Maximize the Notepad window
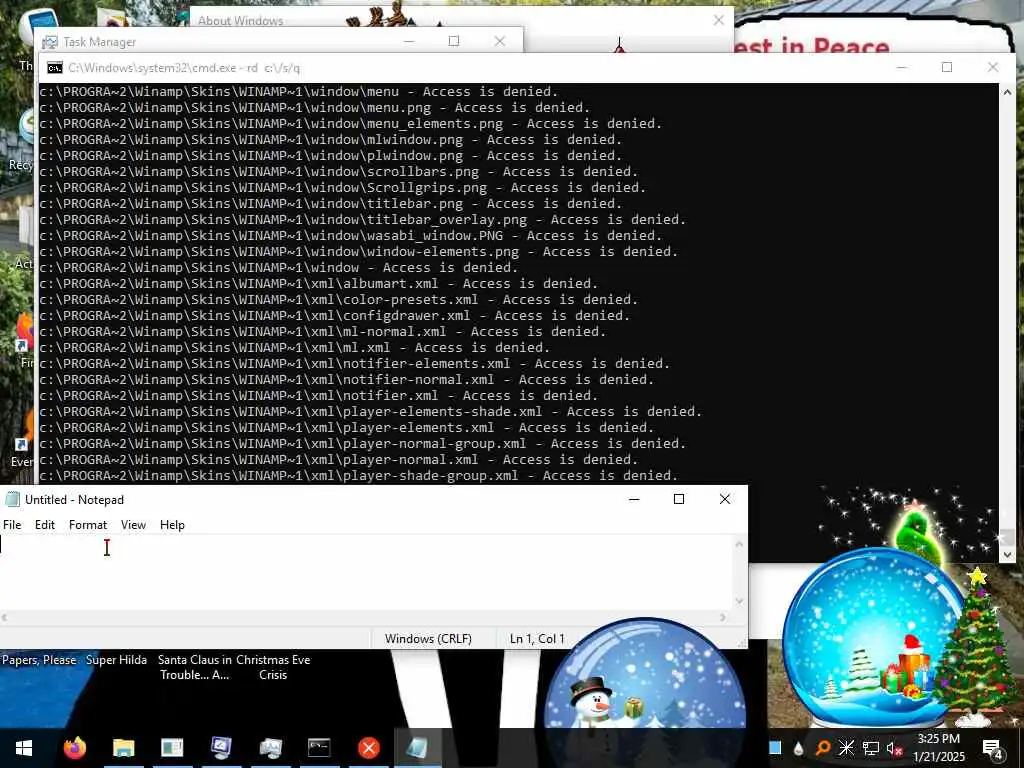Viewport: 1024px width, 768px height. pos(679,499)
